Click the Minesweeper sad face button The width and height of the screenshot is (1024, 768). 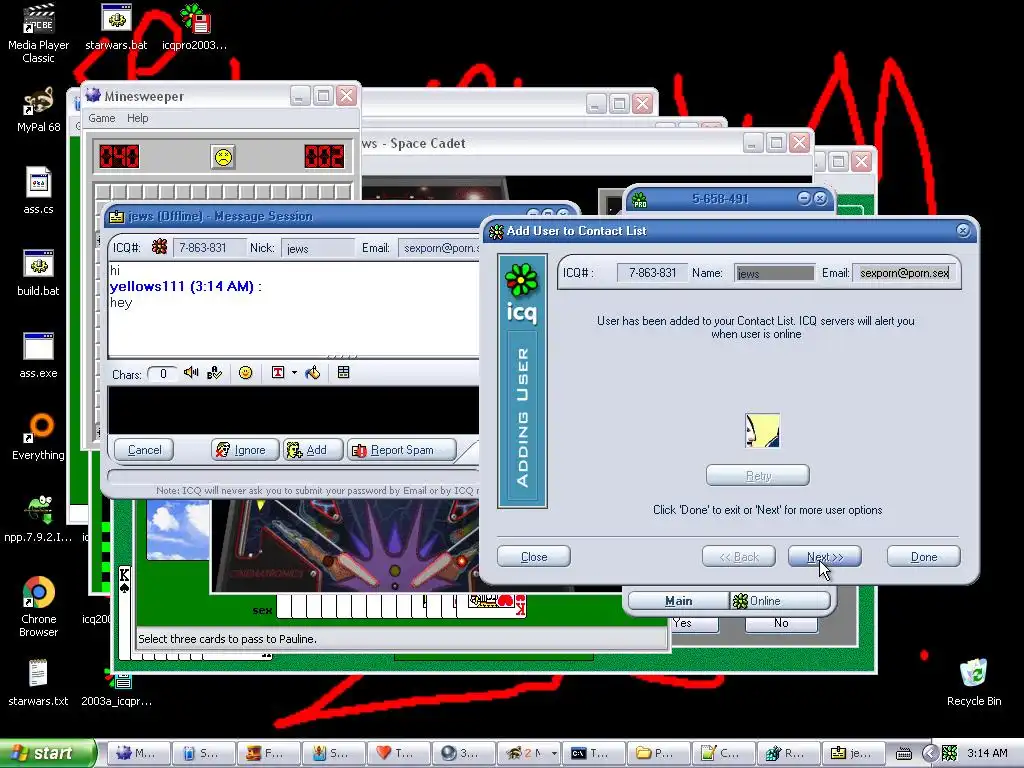[223, 157]
